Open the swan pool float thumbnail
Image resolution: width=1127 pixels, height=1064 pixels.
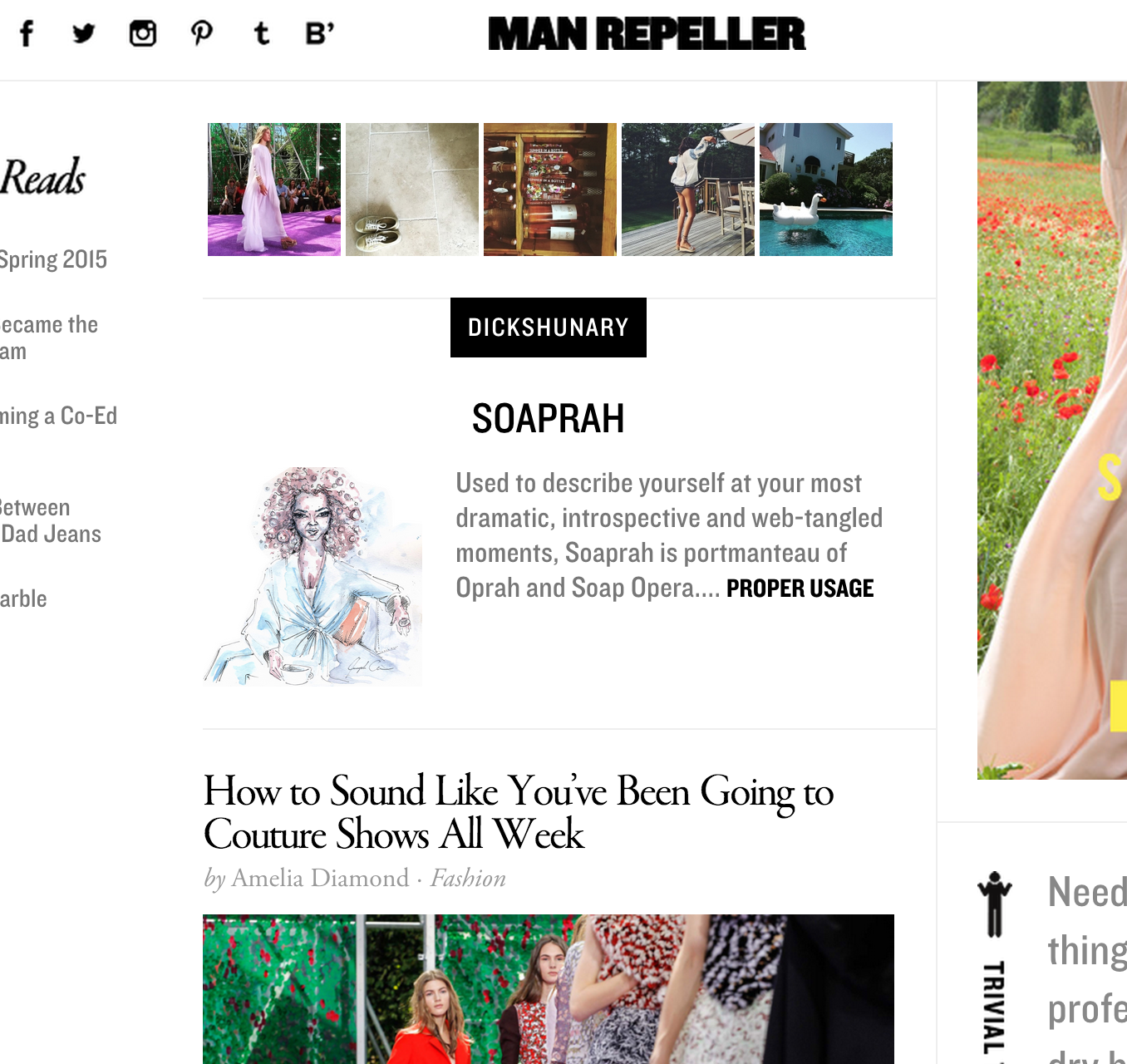826,190
